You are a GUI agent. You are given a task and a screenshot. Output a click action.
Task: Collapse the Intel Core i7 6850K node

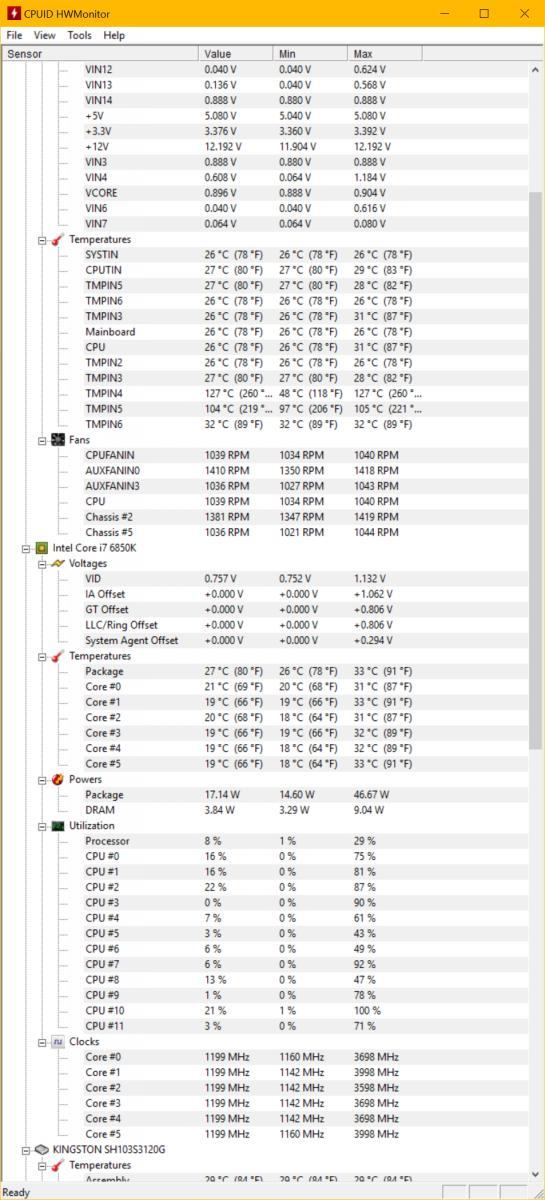tap(26, 548)
